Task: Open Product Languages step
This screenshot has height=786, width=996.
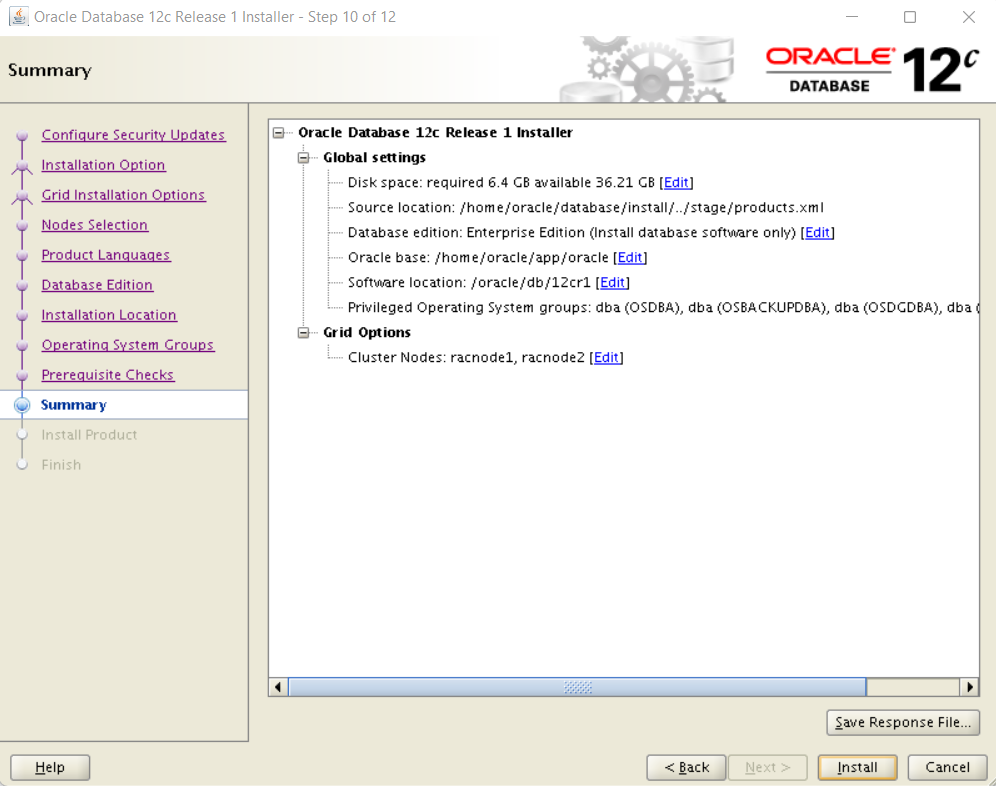Action: click(106, 254)
